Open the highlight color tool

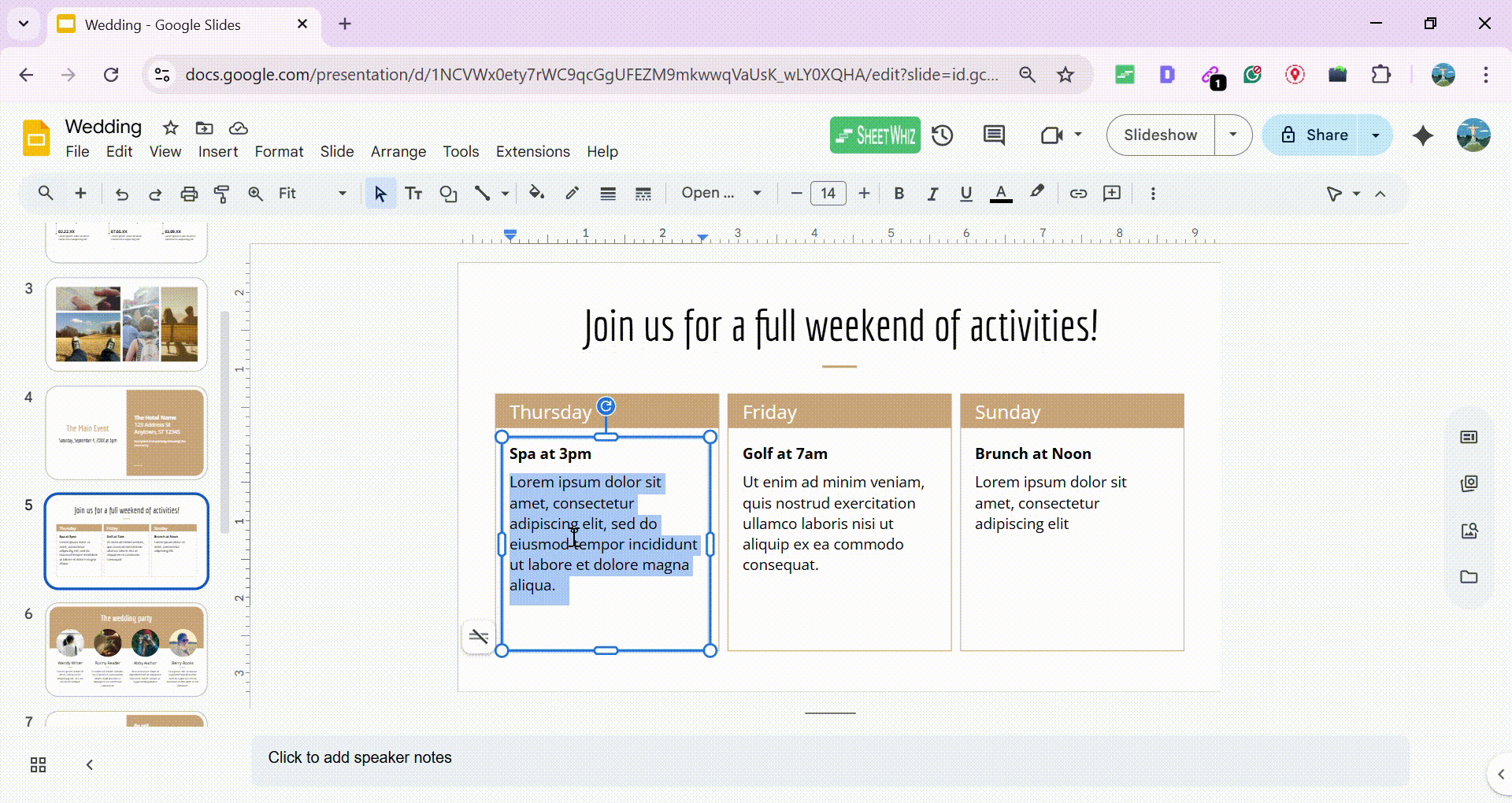[1037, 194]
